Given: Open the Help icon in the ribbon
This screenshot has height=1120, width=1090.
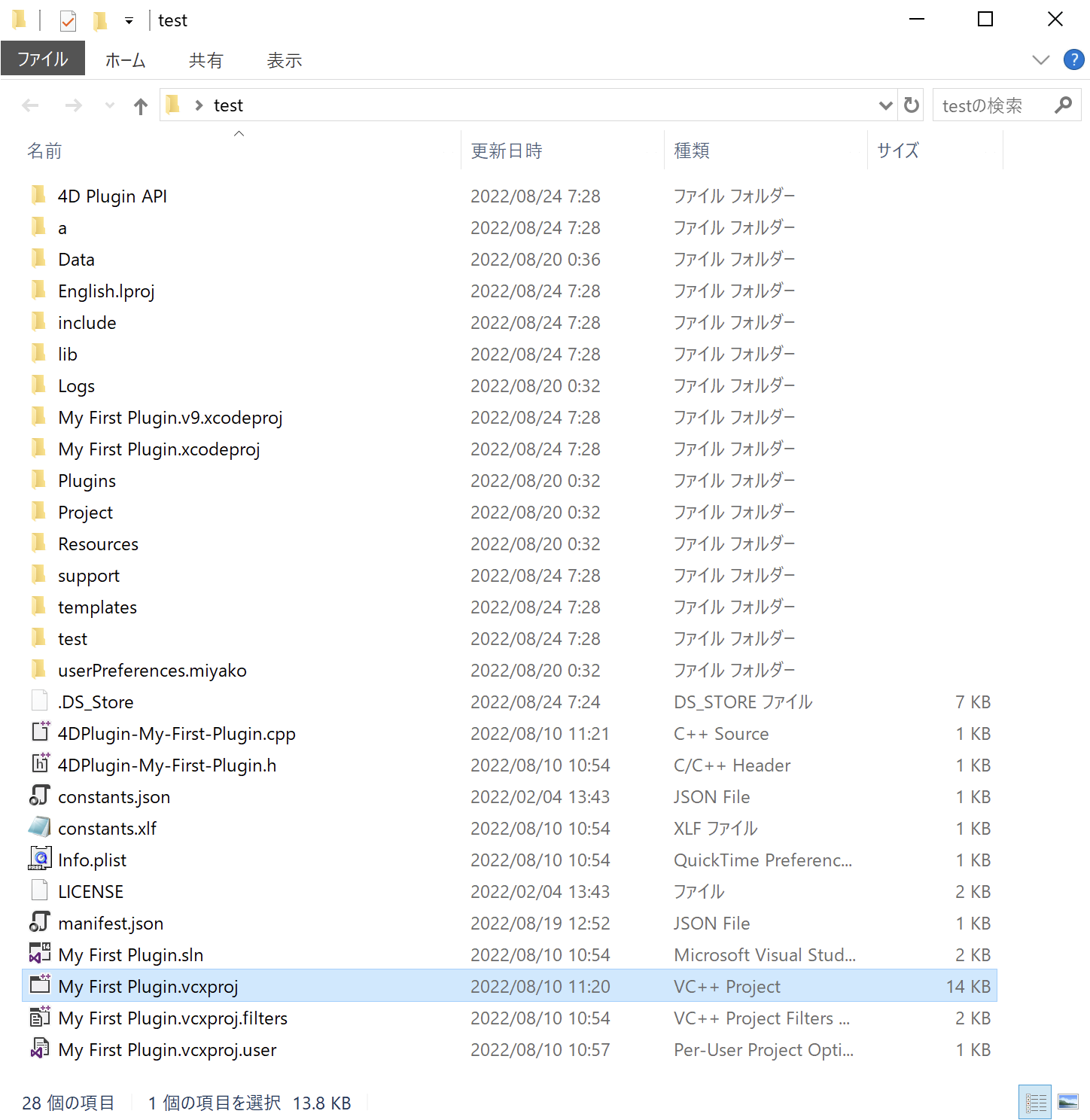Looking at the screenshot, I should [x=1073, y=60].
